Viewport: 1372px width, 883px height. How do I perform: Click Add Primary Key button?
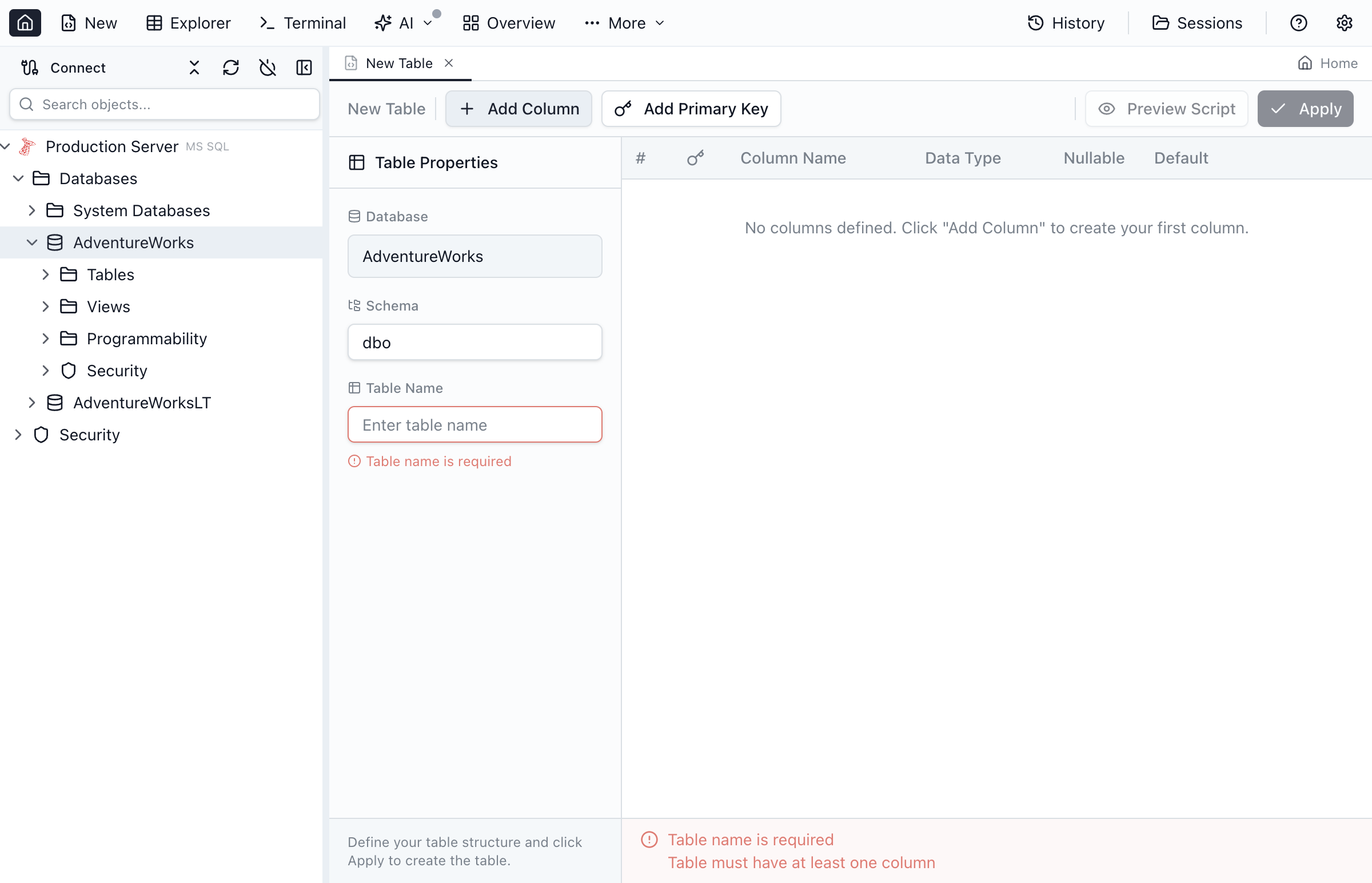pyautogui.click(x=691, y=108)
